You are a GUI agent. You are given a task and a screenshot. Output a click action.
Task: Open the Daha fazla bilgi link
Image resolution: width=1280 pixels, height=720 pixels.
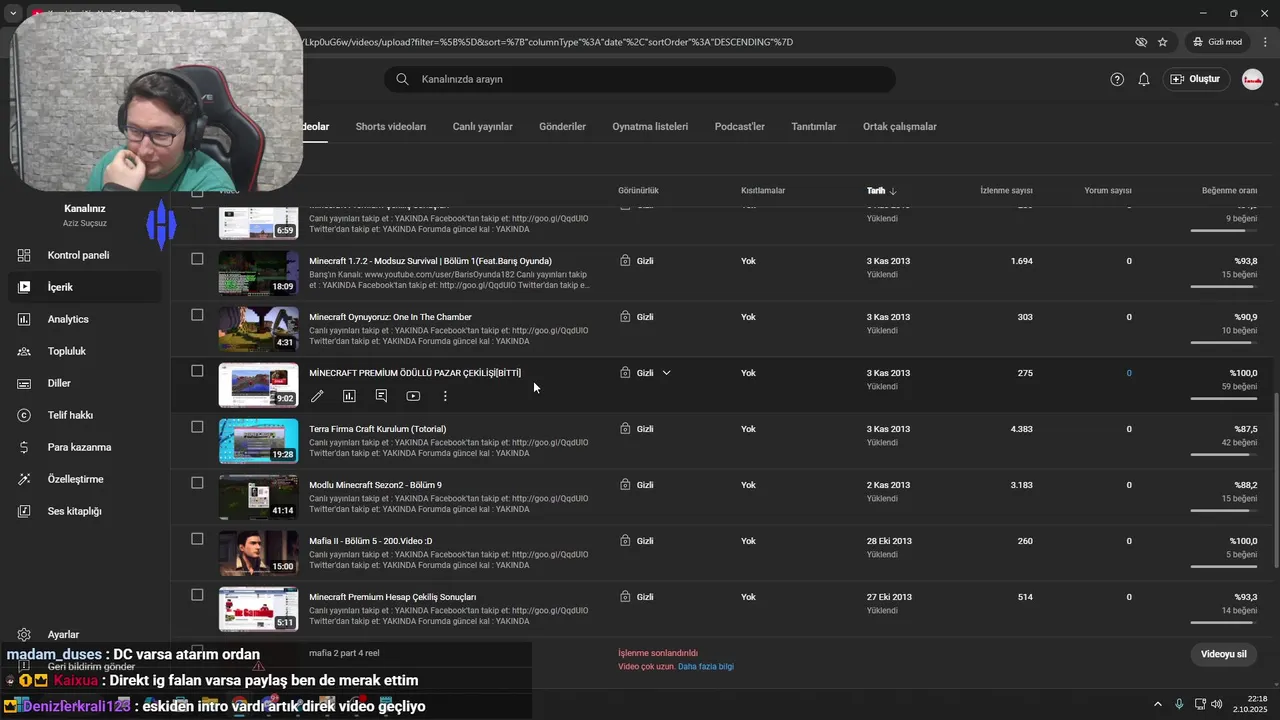click(706, 667)
